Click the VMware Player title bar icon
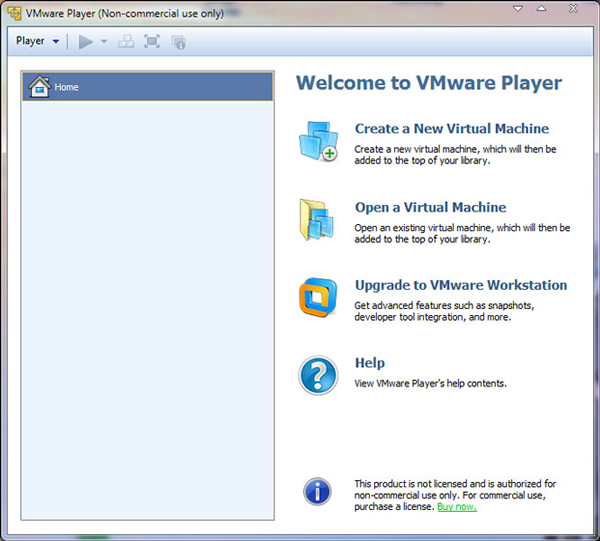 [x=15, y=13]
